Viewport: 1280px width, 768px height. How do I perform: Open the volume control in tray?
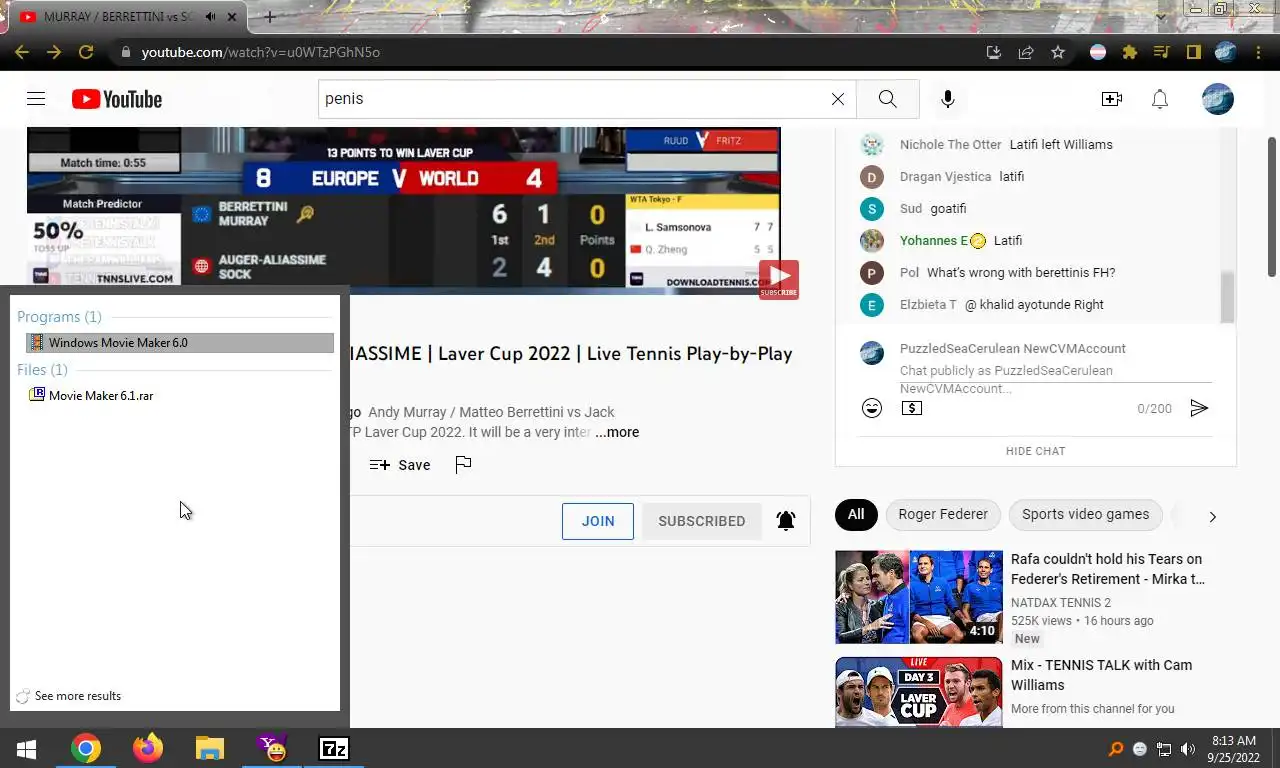tap(1188, 749)
